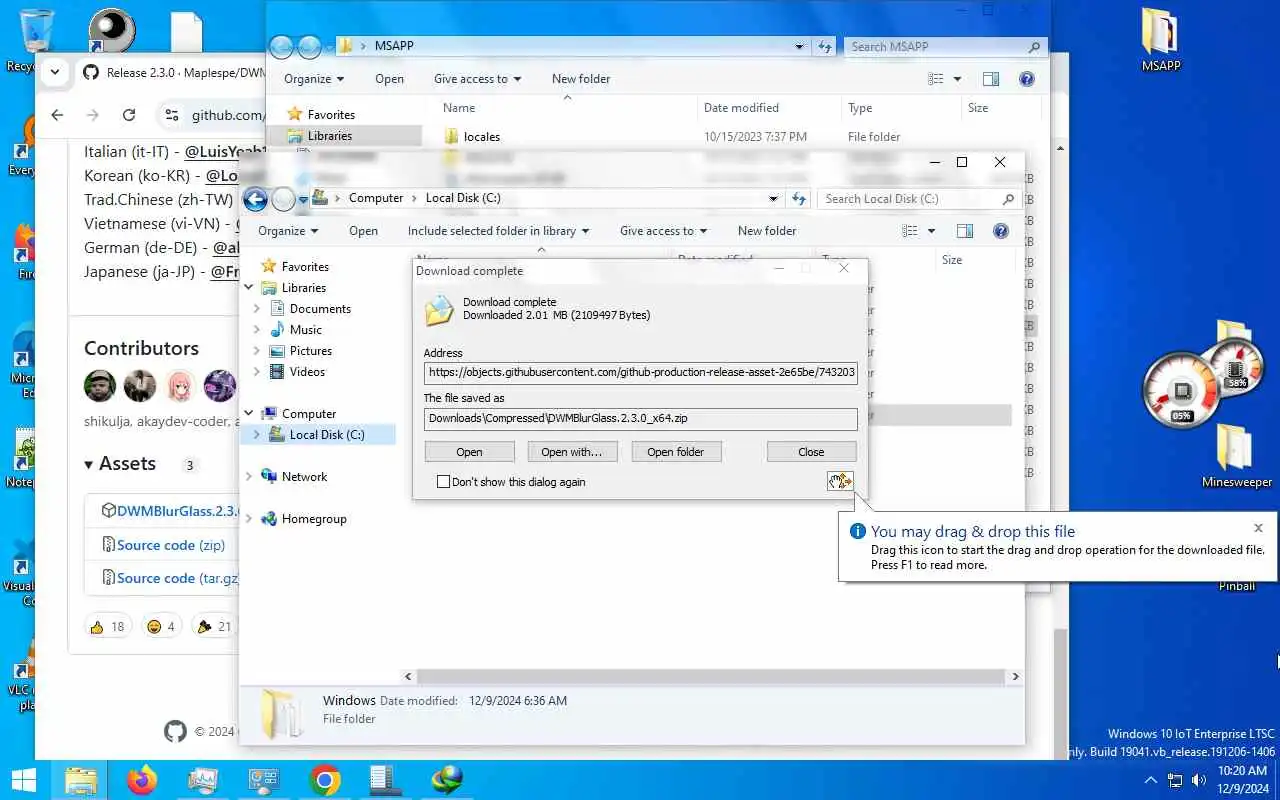The width and height of the screenshot is (1280, 800).
Task: Click Source code (zip) link
Action: click(171, 545)
